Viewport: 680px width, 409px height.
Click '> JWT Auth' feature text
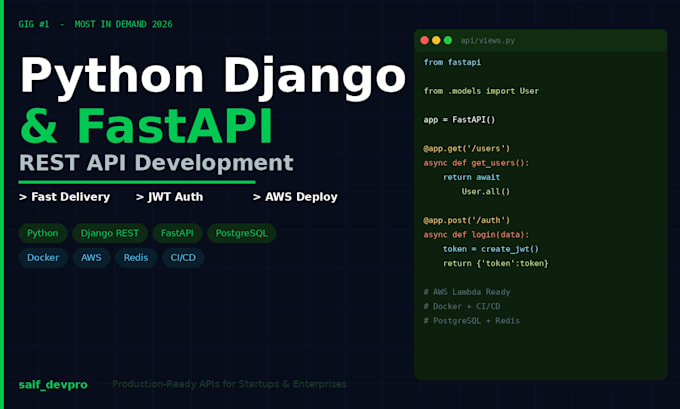pyautogui.click(x=169, y=197)
